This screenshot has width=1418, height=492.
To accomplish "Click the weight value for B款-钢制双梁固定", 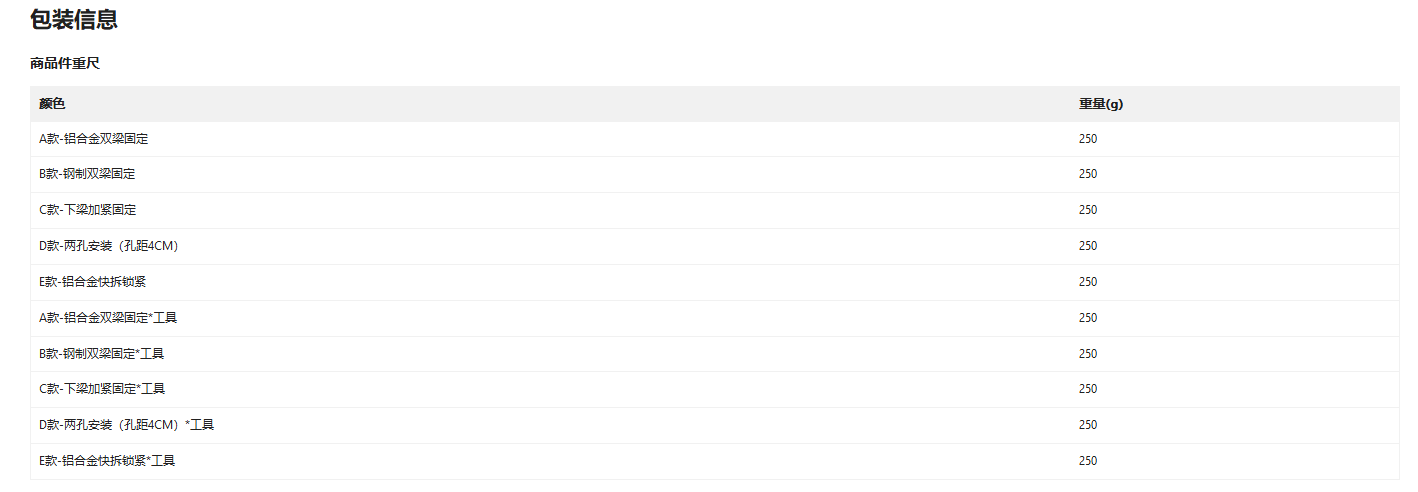I will tap(1088, 174).
